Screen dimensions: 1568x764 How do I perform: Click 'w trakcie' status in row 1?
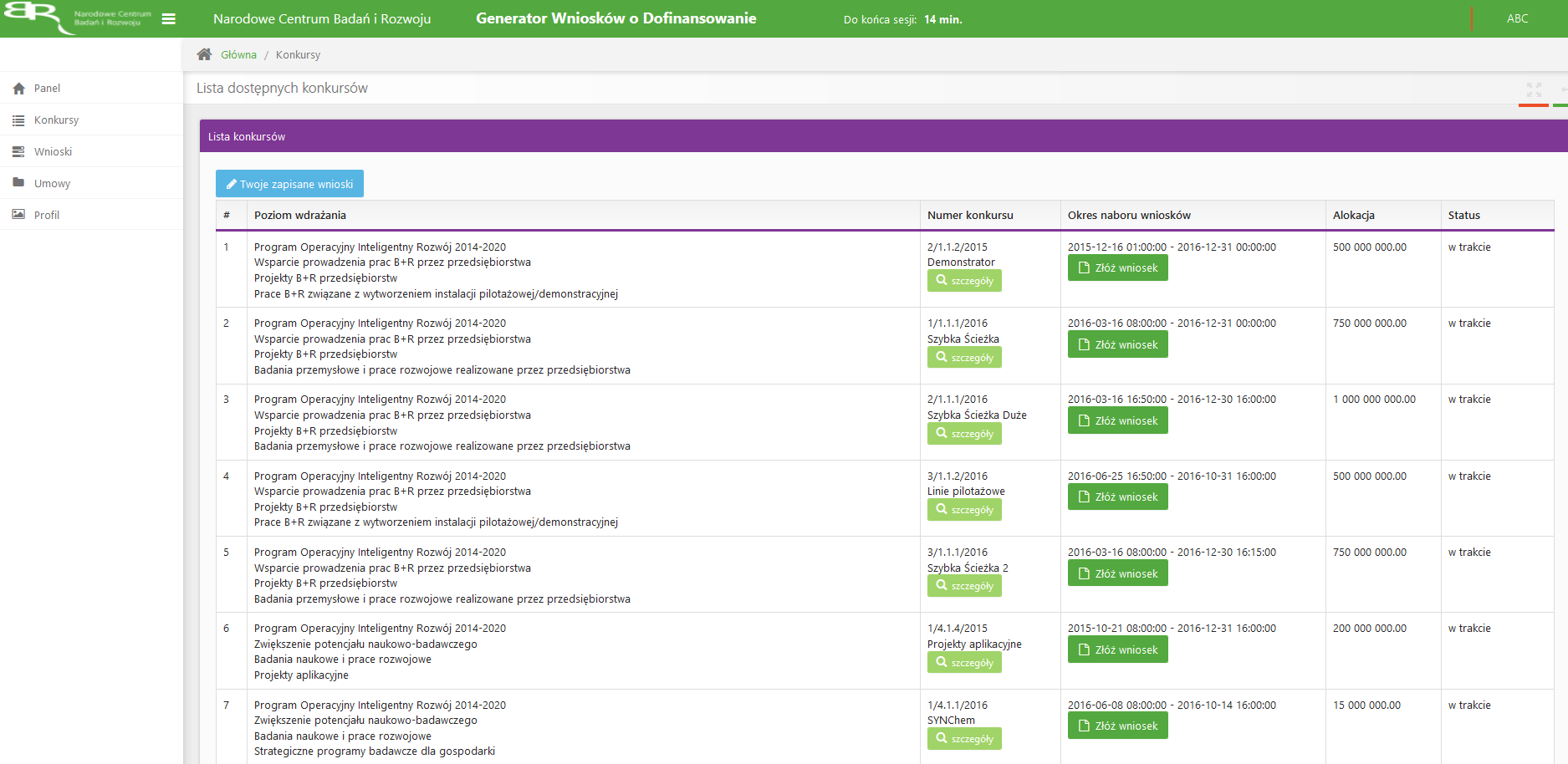point(1469,247)
